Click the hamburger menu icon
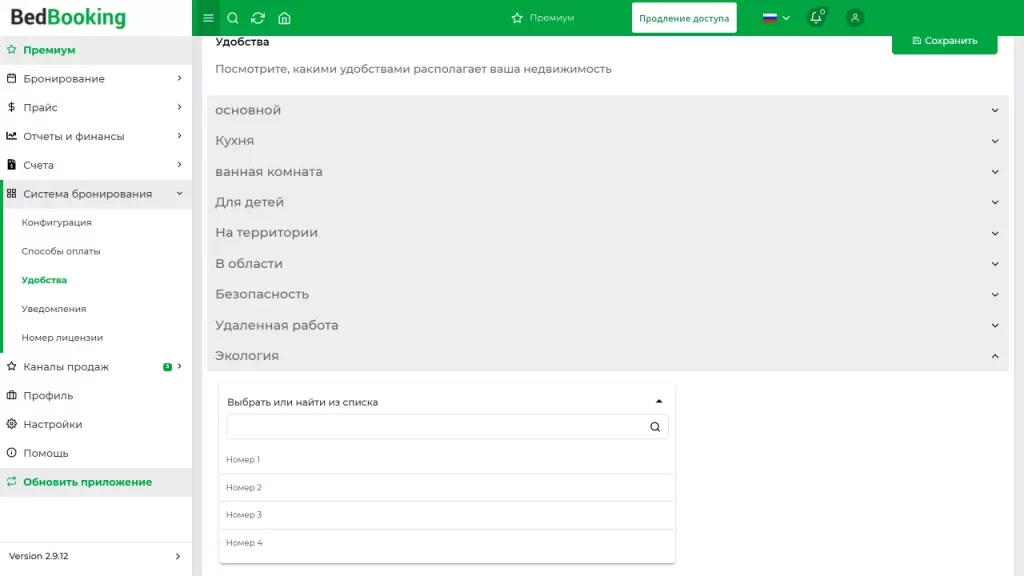Image resolution: width=1024 pixels, height=576 pixels. coord(208,18)
